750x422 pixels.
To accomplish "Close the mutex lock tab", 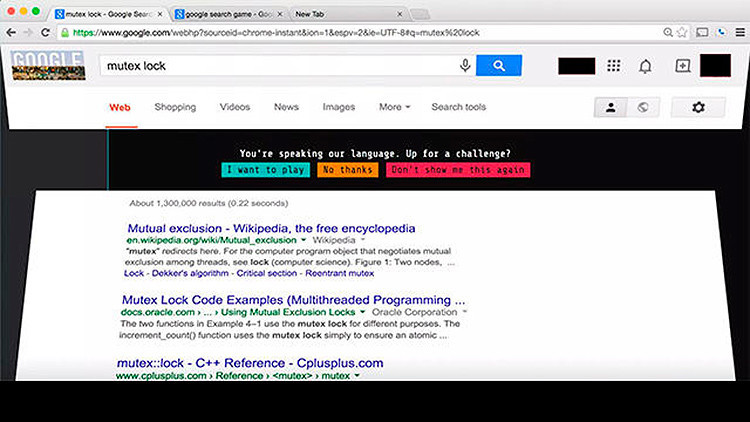I will point(160,14).
